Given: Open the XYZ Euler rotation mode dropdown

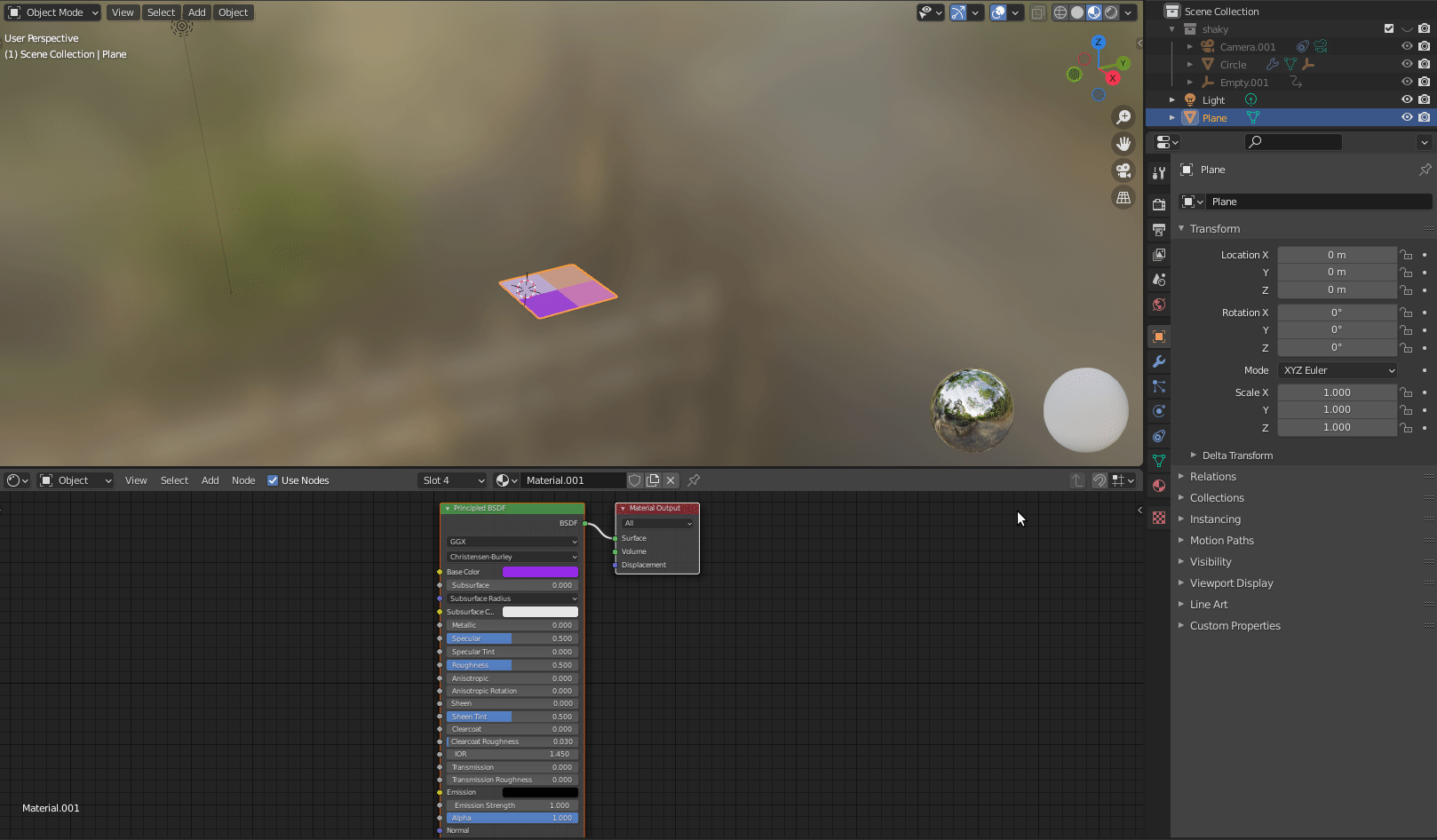Looking at the screenshot, I should [1338, 370].
